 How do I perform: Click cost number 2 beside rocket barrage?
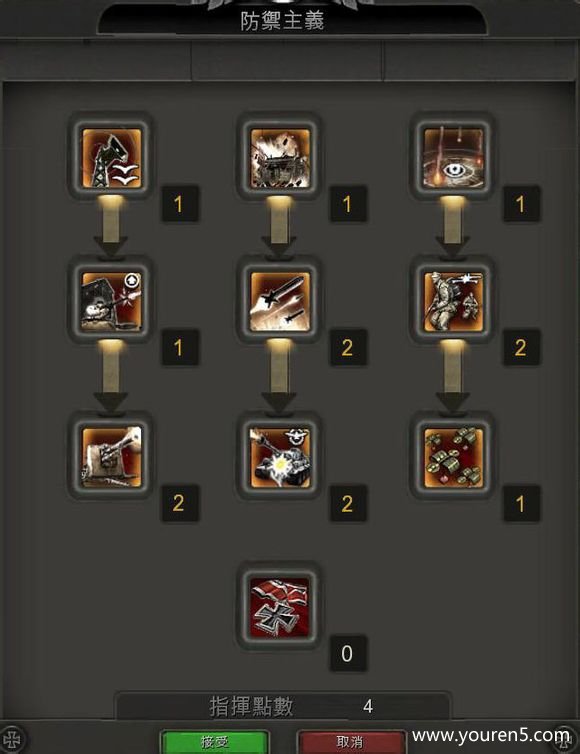[347, 347]
